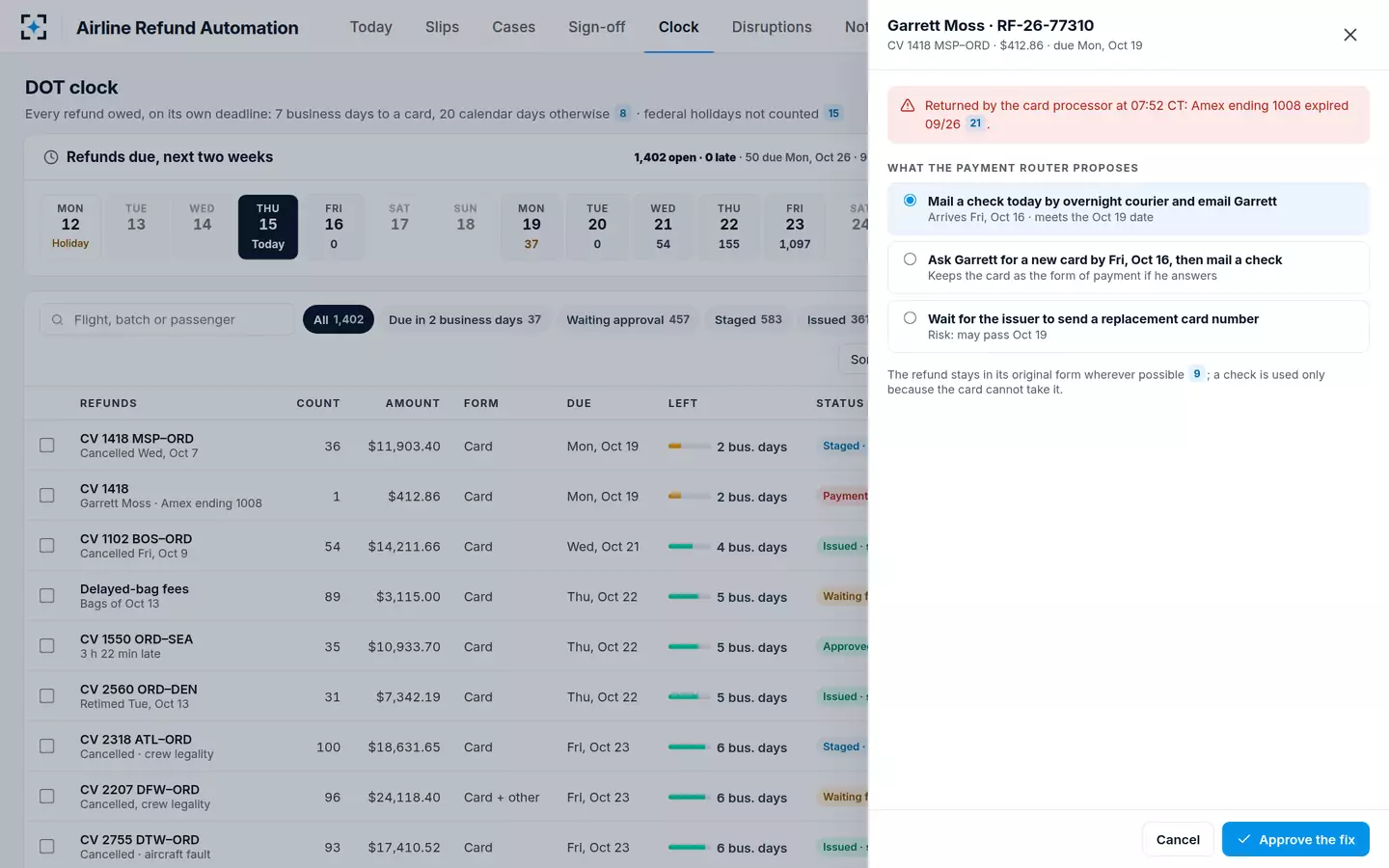Click the CV 2755 DTW–ORD row title
The image size is (1389, 868).
(140, 839)
